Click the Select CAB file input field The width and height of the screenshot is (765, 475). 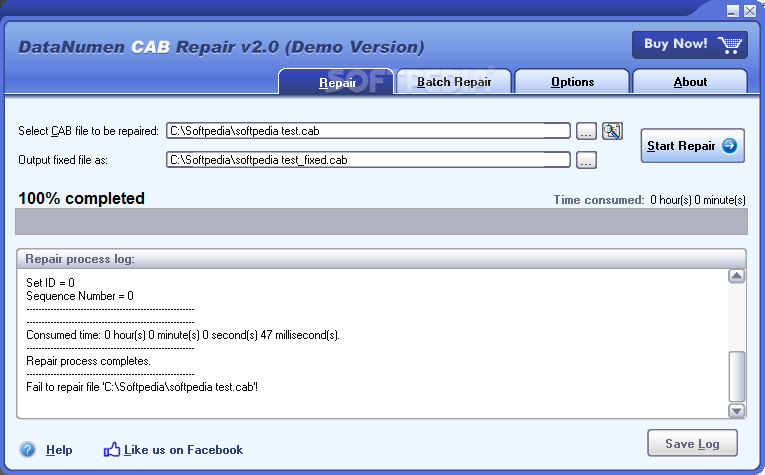(x=368, y=131)
